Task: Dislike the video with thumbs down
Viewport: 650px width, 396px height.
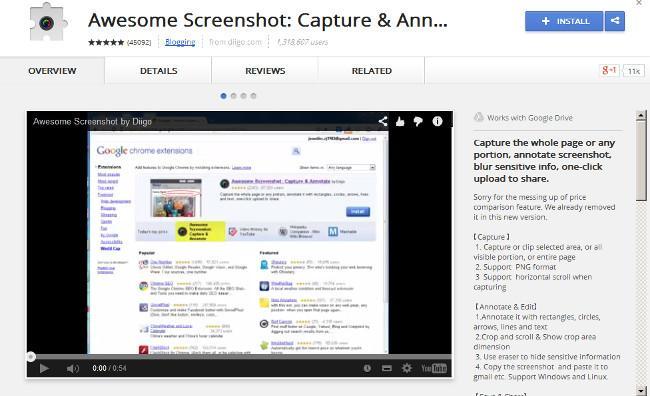Action: pos(418,121)
